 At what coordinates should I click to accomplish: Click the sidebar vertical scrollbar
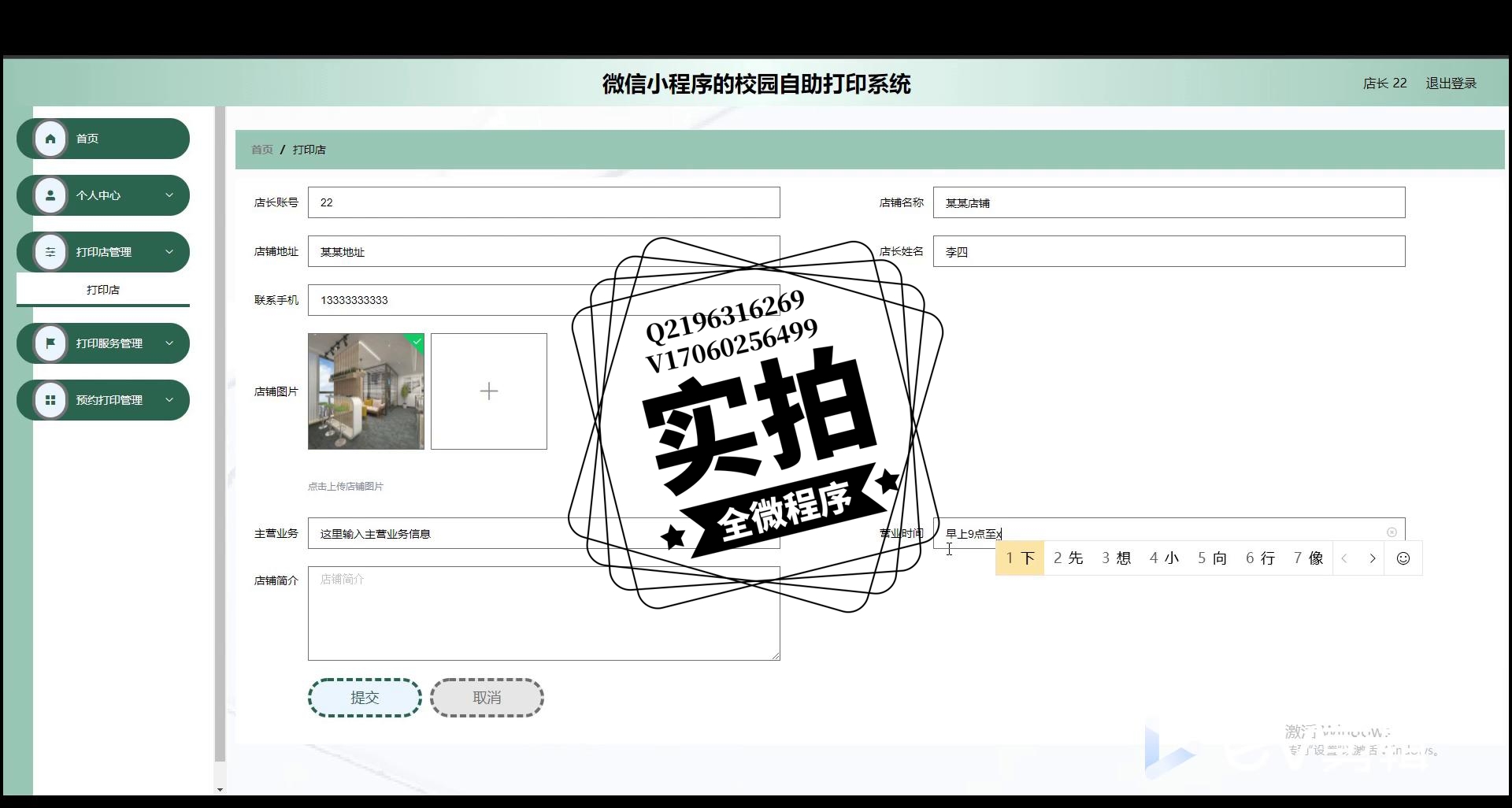pos(220,433)
